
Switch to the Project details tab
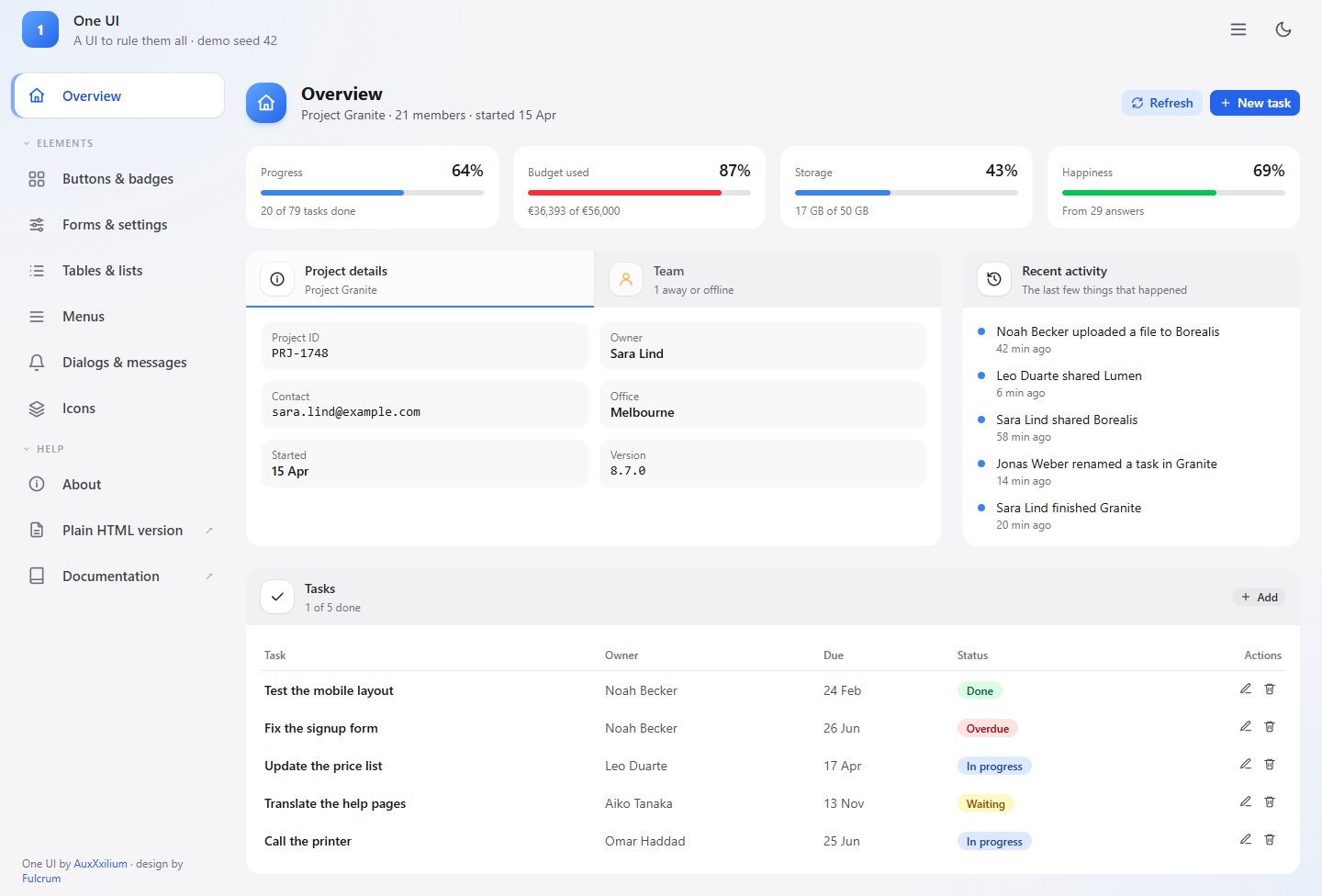420,279
